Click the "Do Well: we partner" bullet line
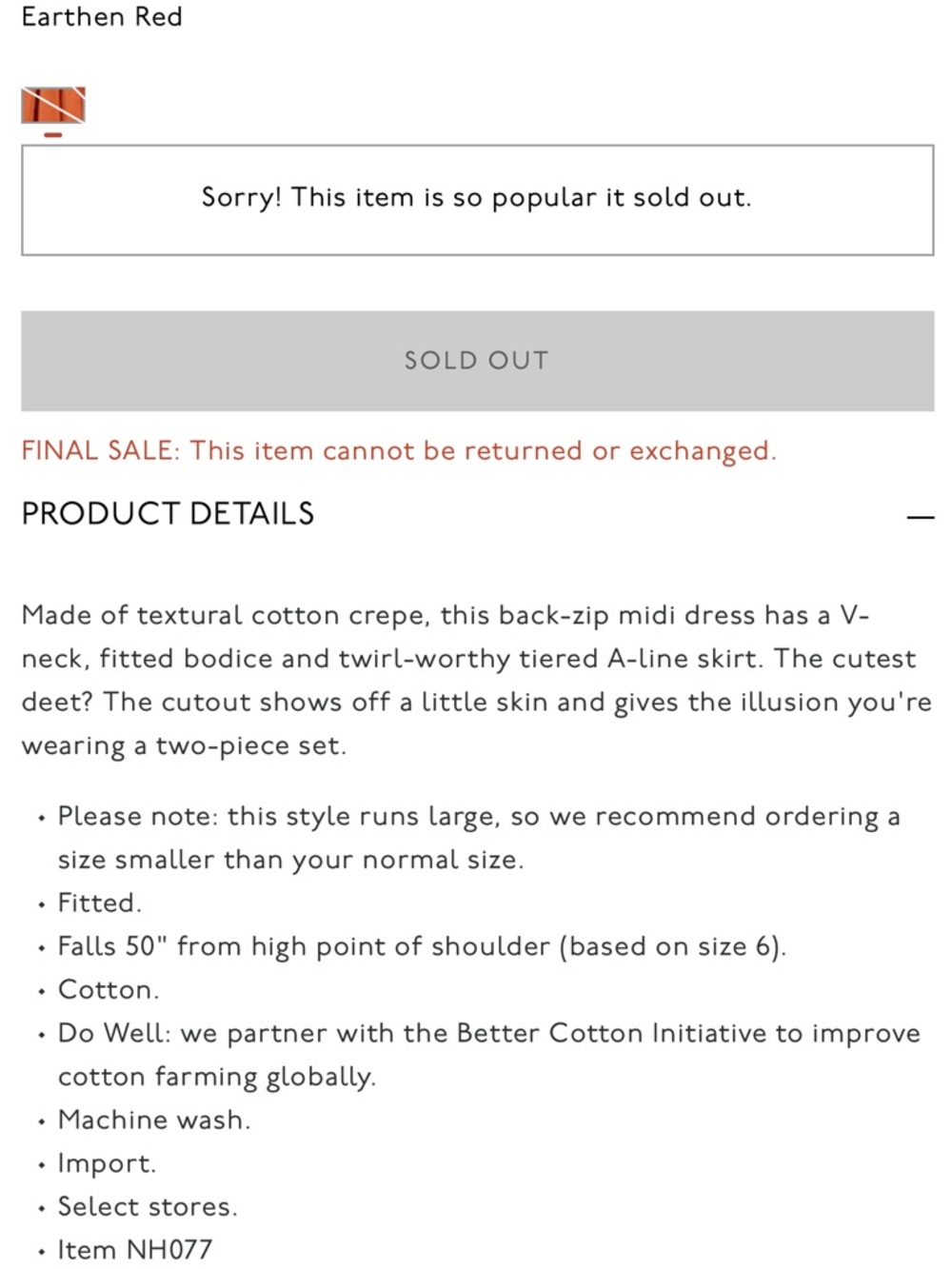 489,1033
